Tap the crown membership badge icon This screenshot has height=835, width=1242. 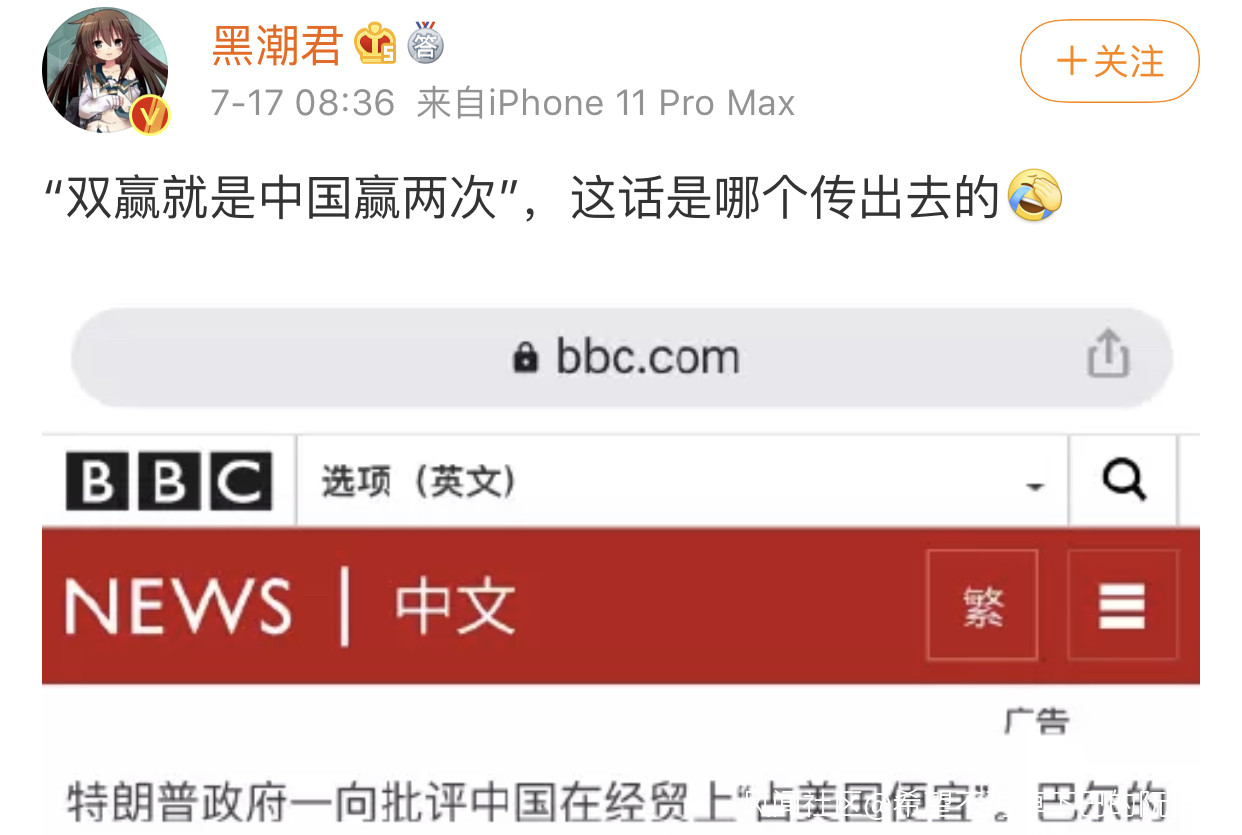coord(376,43)
